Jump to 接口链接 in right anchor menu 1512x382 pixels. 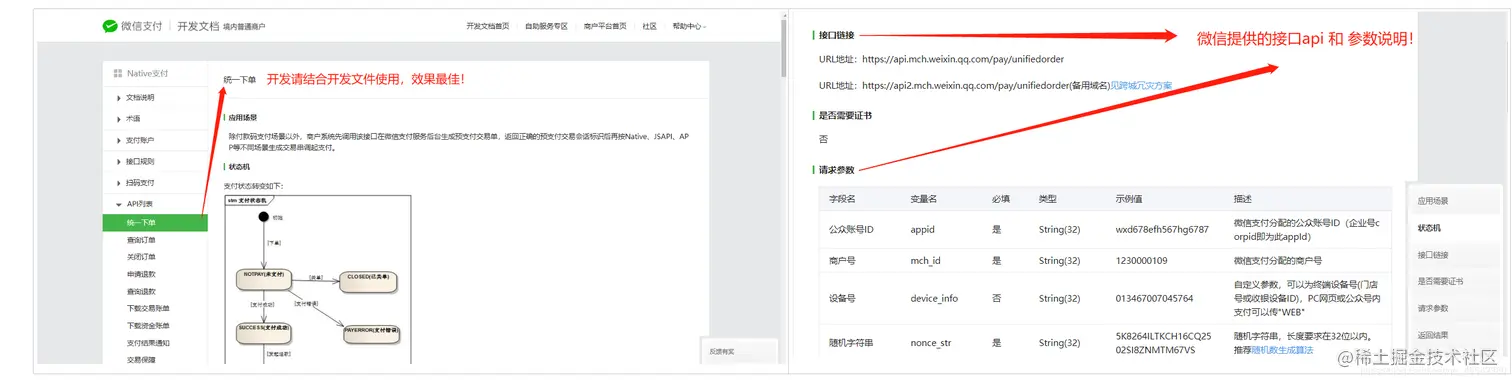1433,255
